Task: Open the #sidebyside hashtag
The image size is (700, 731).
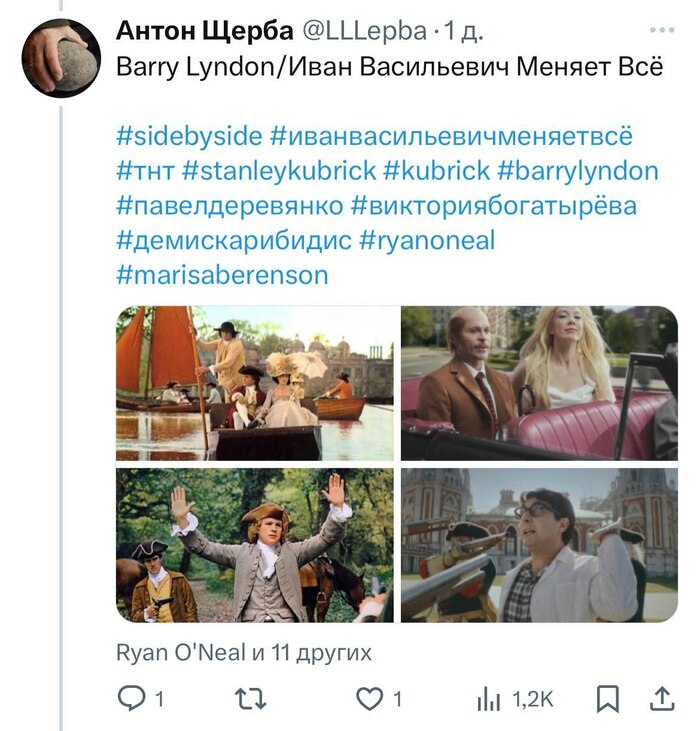Action: 190,136
